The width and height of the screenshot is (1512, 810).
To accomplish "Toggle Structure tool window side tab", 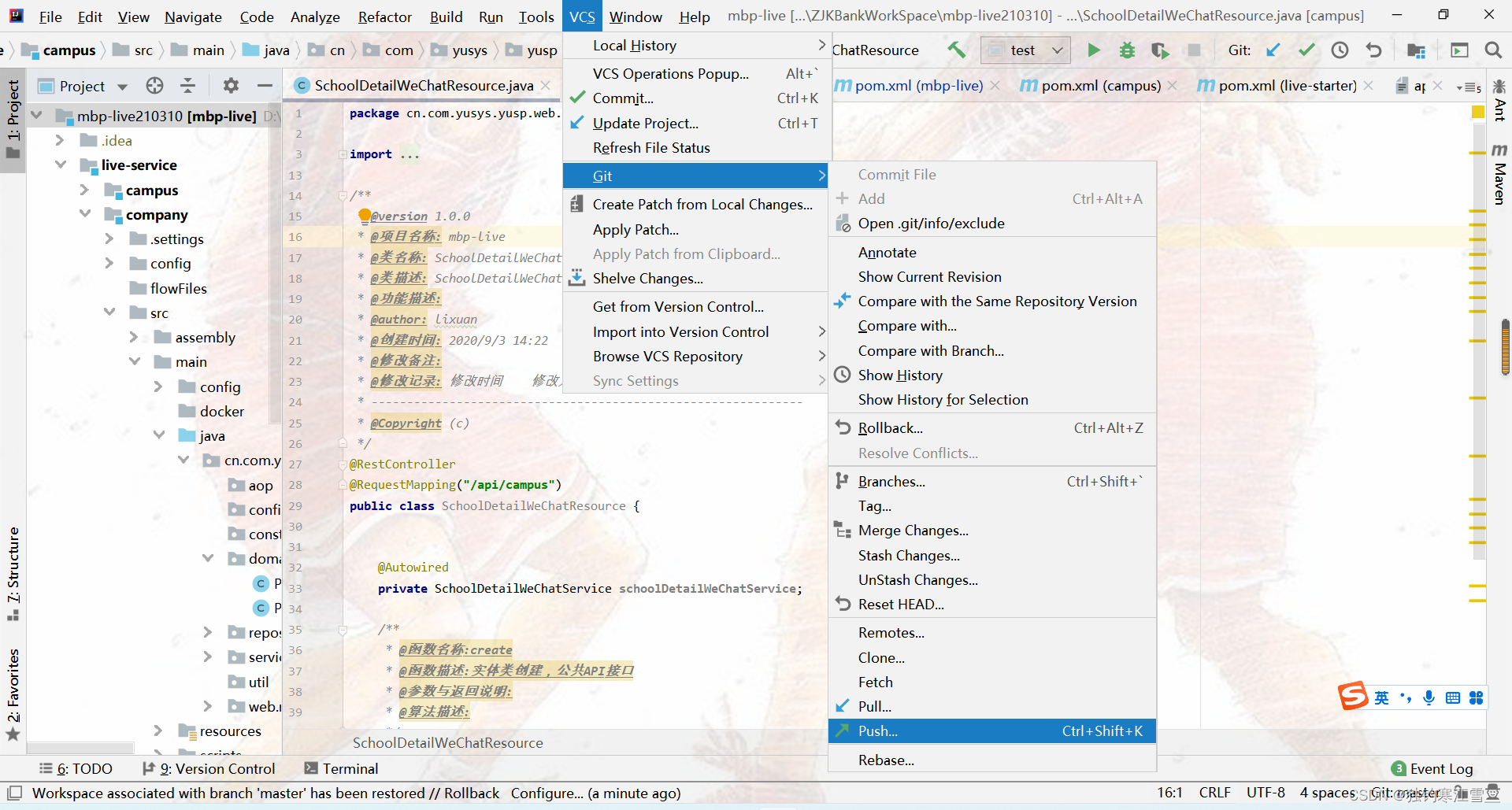I will pos(13,573).
